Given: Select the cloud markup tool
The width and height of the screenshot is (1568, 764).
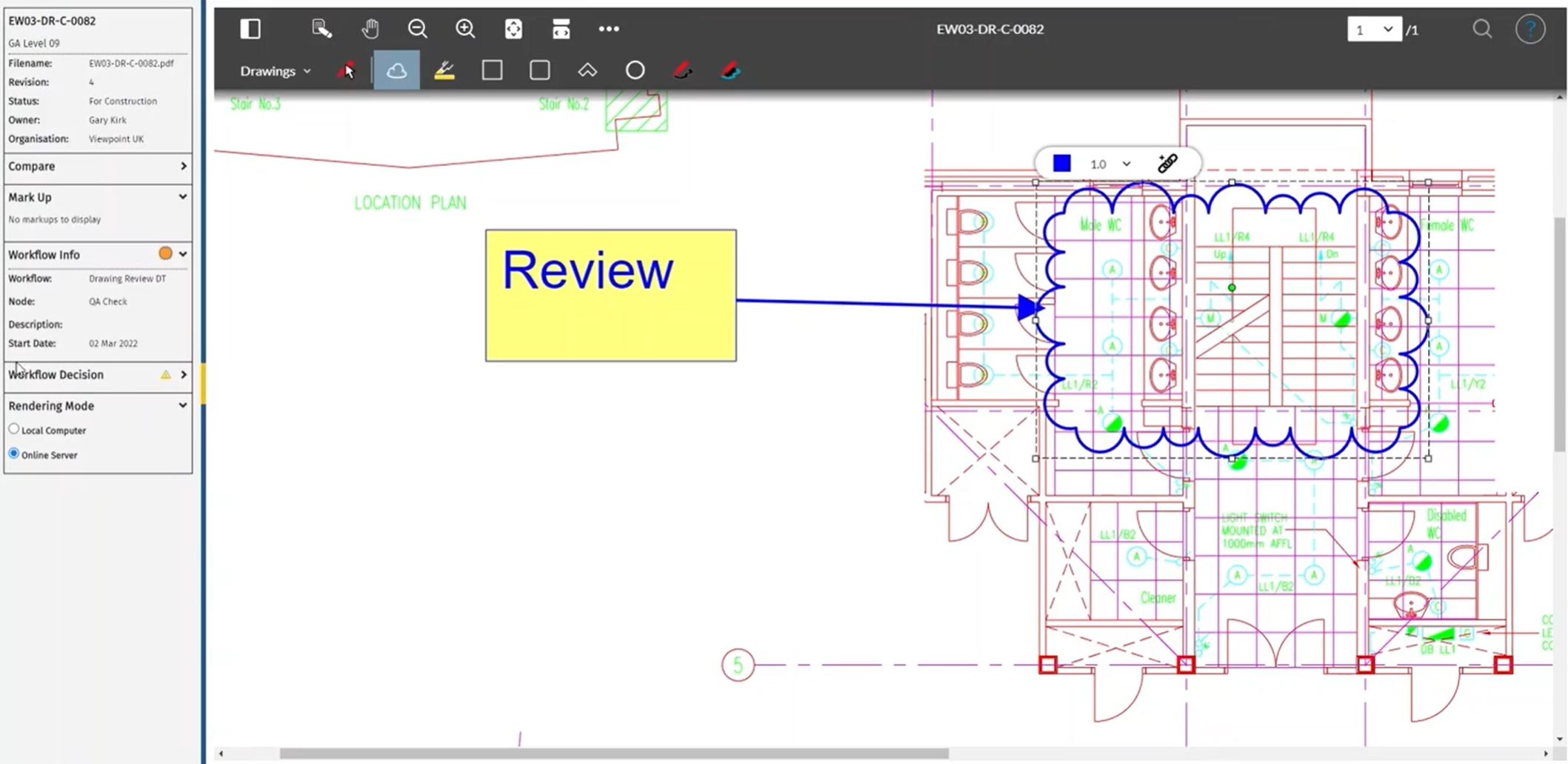Looking at the screenshot, I should (x=396, y=70).
